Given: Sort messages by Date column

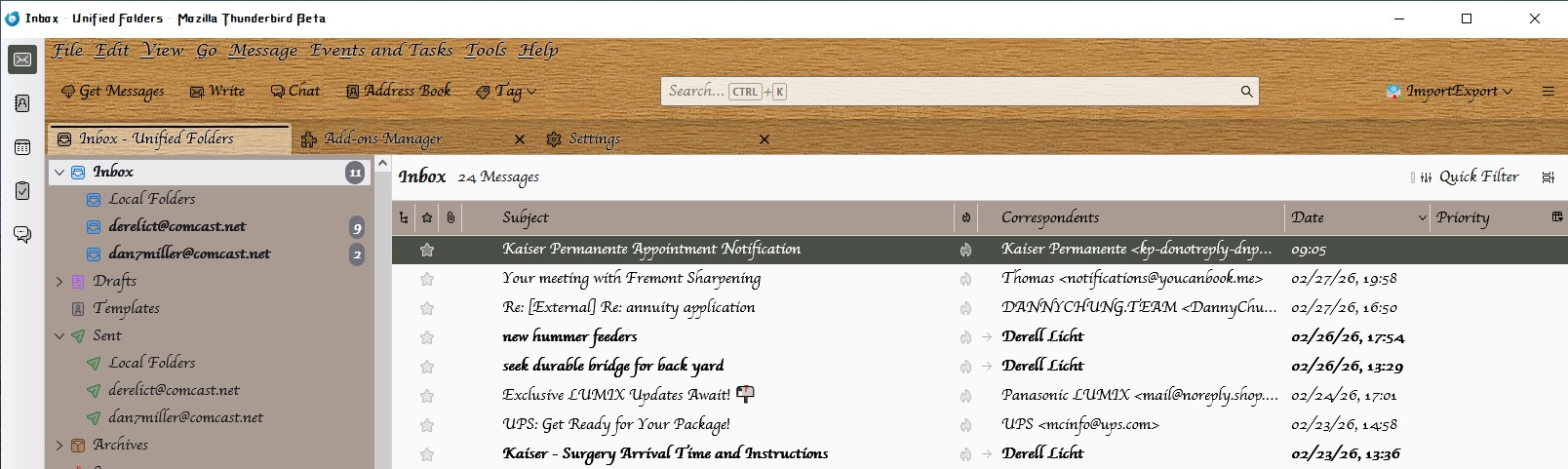Looking at the screenshot, I should click(x=1357, y=217).
